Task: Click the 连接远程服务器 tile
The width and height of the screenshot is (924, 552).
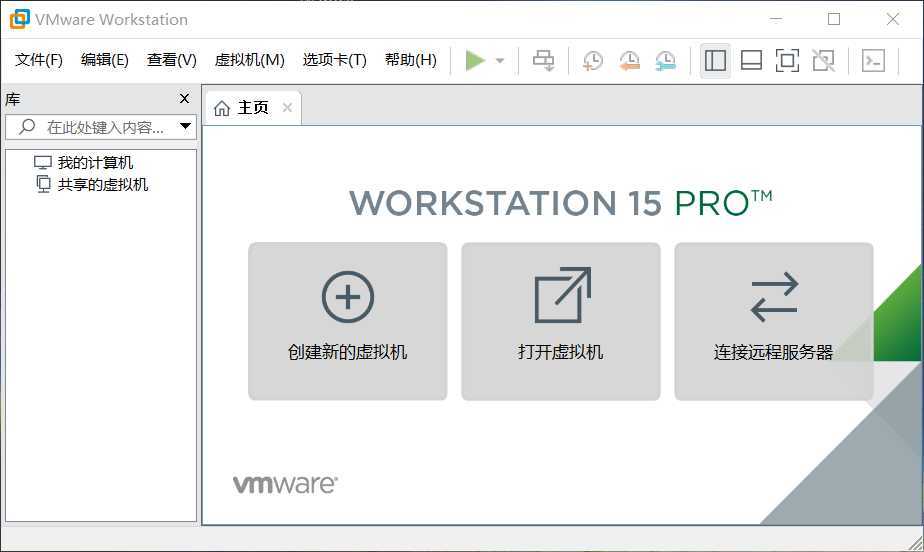Action: [774, 322]
